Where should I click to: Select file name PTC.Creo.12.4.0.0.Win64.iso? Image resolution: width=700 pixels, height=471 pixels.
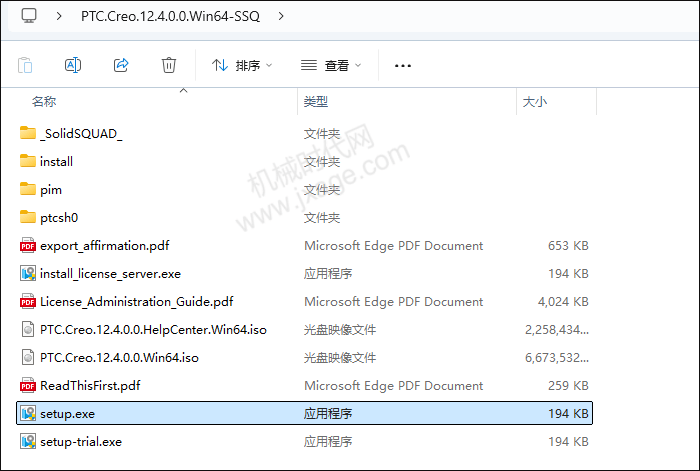tap(119, 358)
